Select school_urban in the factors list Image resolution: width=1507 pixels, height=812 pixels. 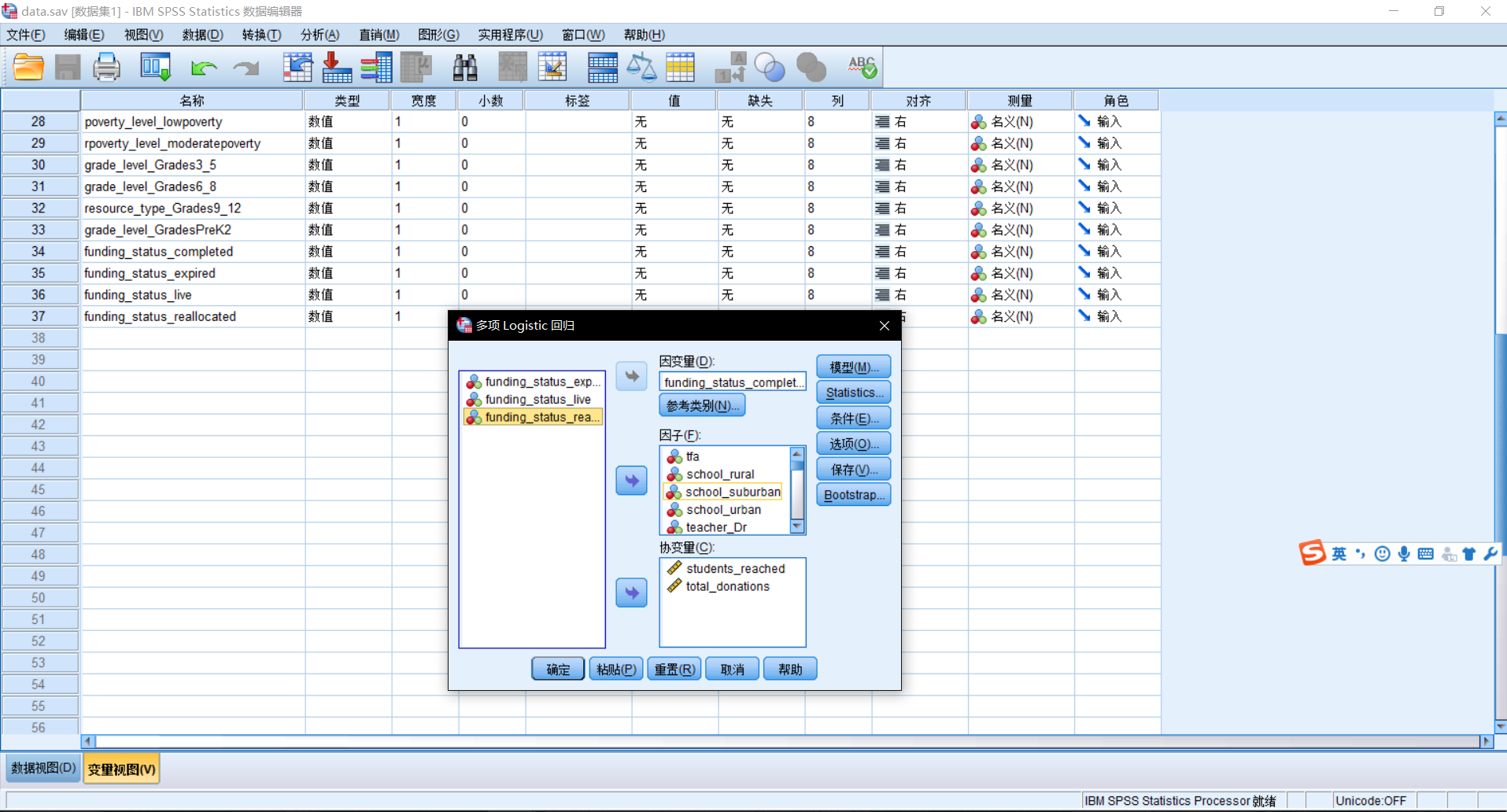pos(722,510)
